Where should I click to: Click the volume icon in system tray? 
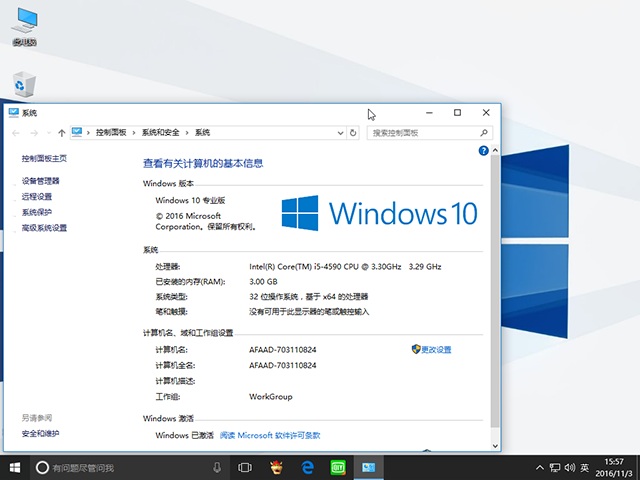tap(569, 467)
